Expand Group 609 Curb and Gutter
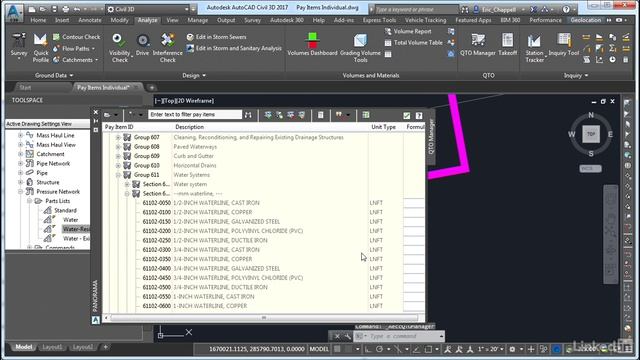This screenshot has height=360, width=640. pos(118,156)
